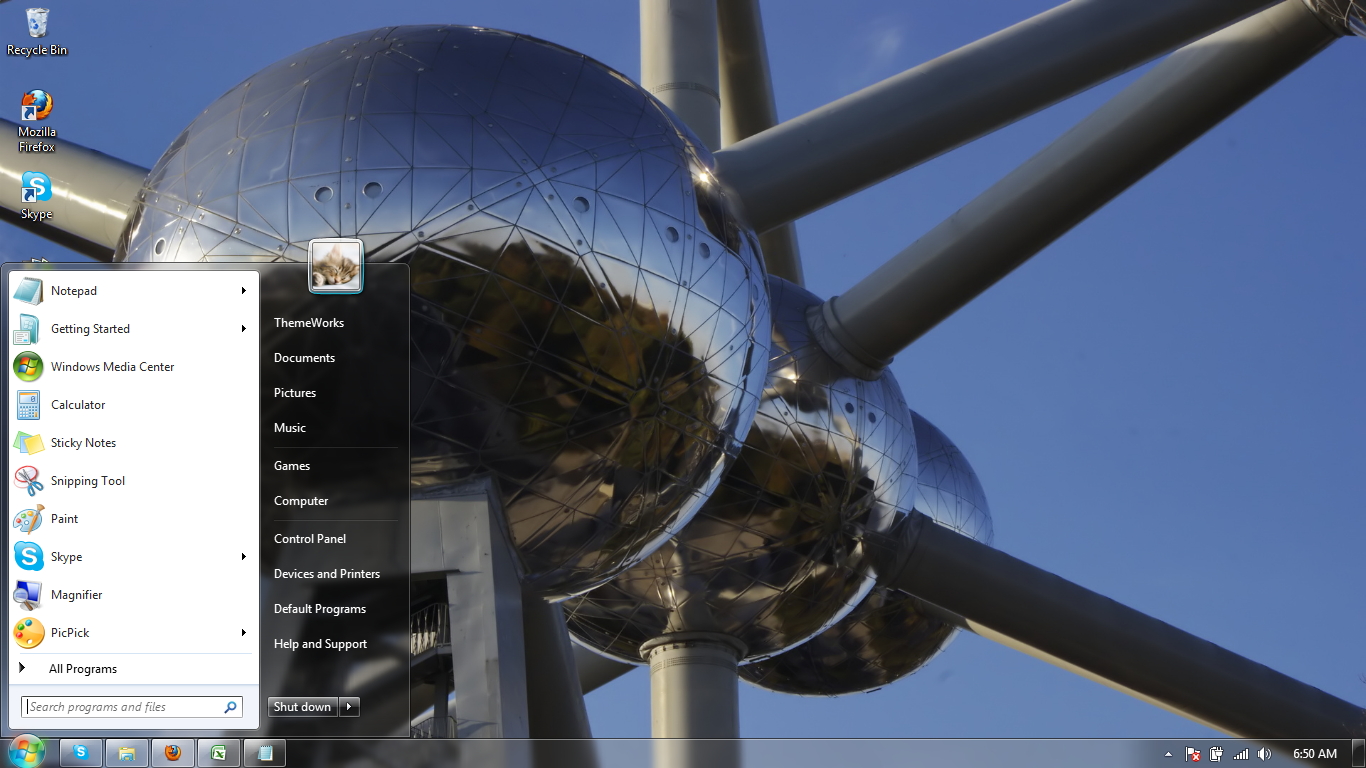Click the search programs and files field

click(x=130, y=706)
